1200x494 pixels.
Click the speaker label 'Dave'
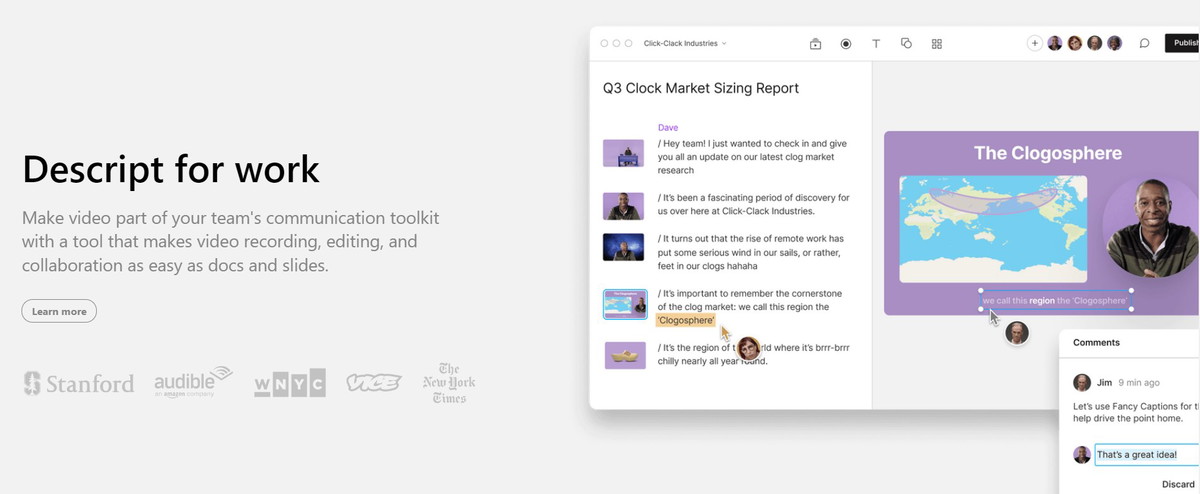(x=668, y=127)
